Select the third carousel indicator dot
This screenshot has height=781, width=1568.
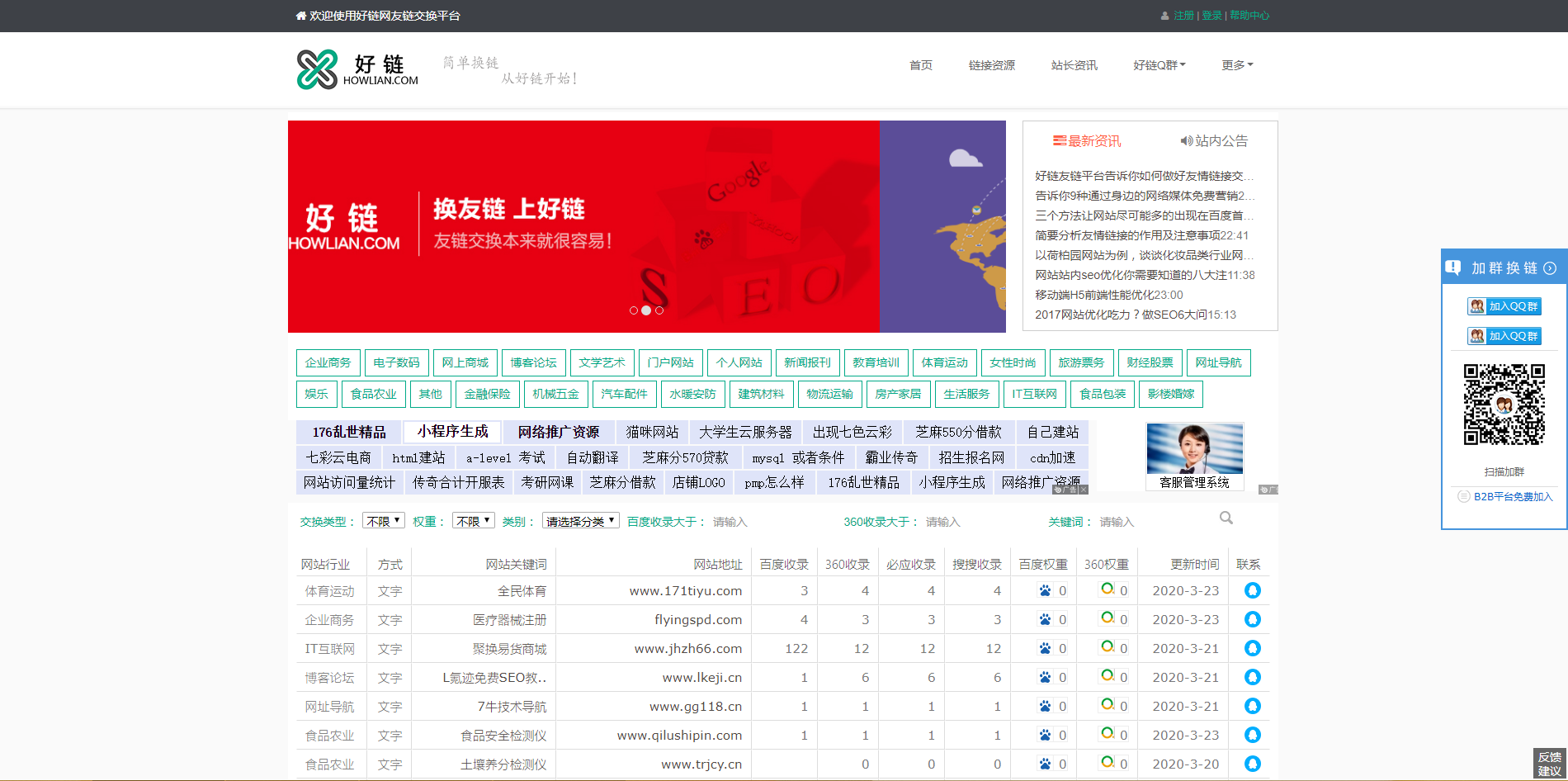pos(659,310)
